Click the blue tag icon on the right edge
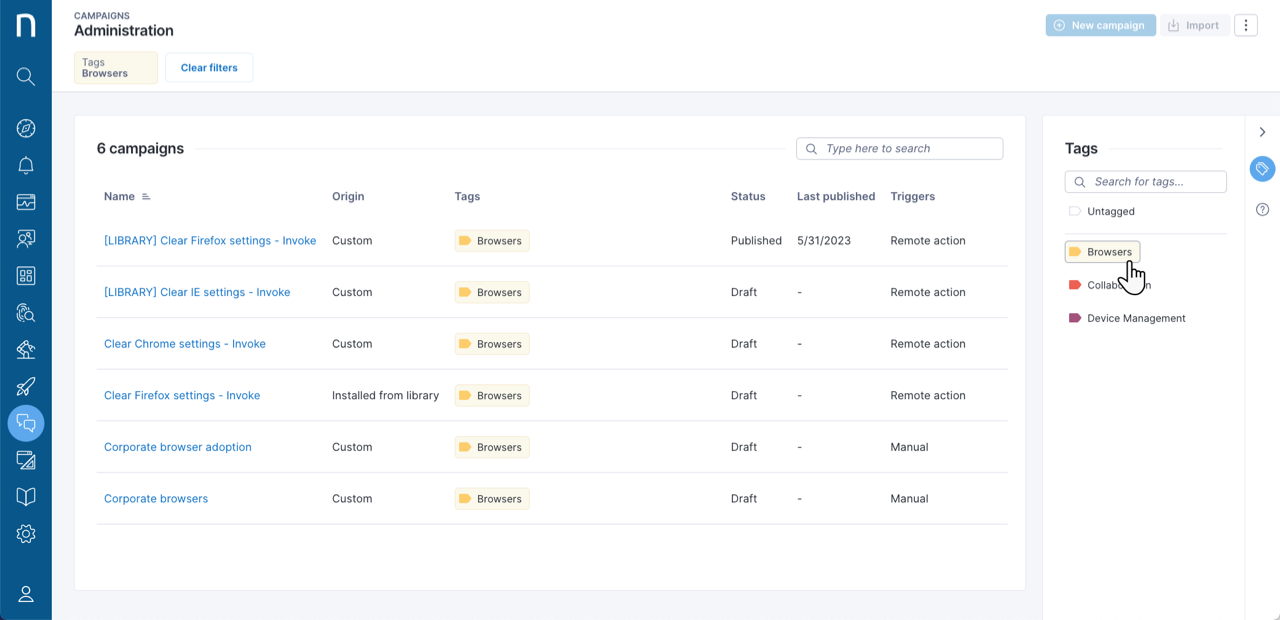This screenshot has width=1280, height=620. pyautogui.click(x=1262, y=169)
